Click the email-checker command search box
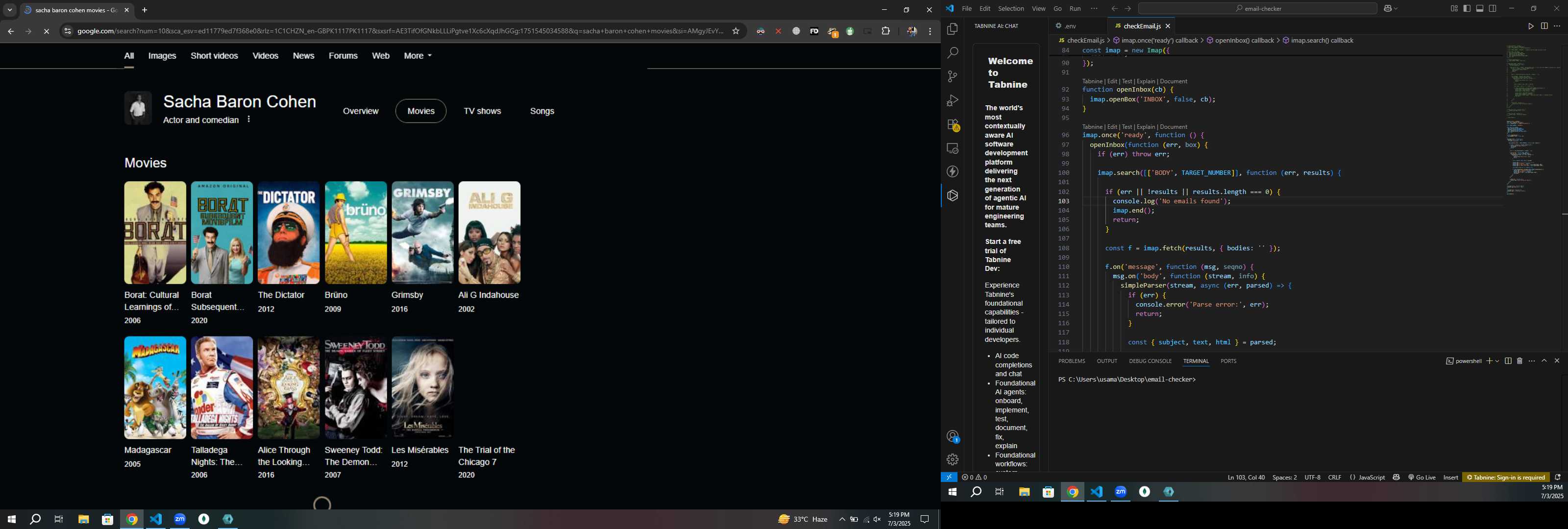The image size is (1568, 529). [1257, 8]
